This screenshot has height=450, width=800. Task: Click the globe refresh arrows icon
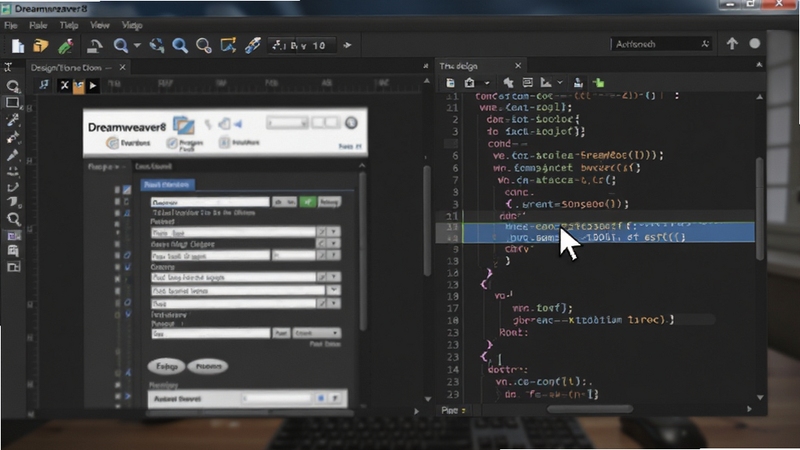[x=157, y=45]
